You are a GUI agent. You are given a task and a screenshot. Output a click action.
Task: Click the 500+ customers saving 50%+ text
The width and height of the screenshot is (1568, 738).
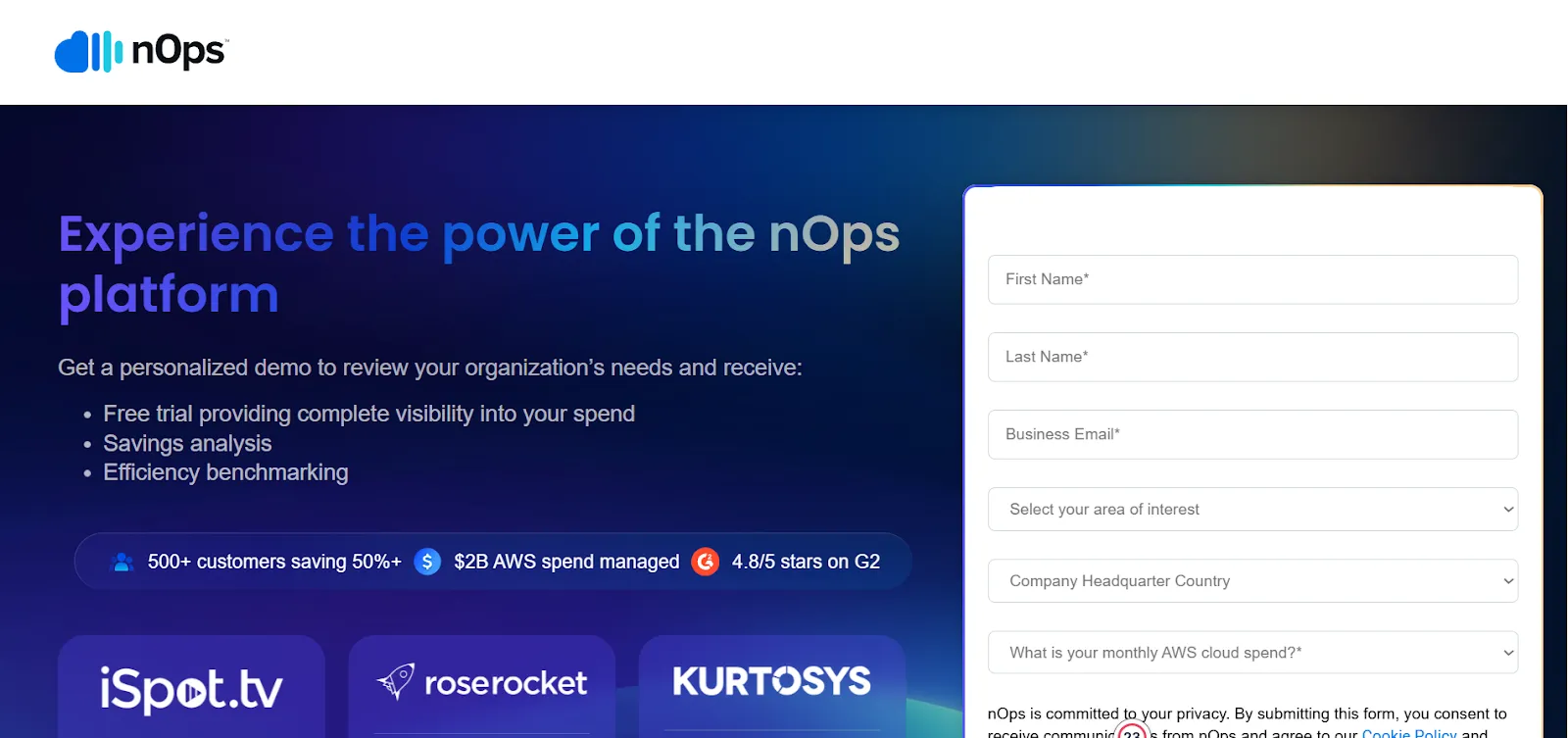click(274, 562)
